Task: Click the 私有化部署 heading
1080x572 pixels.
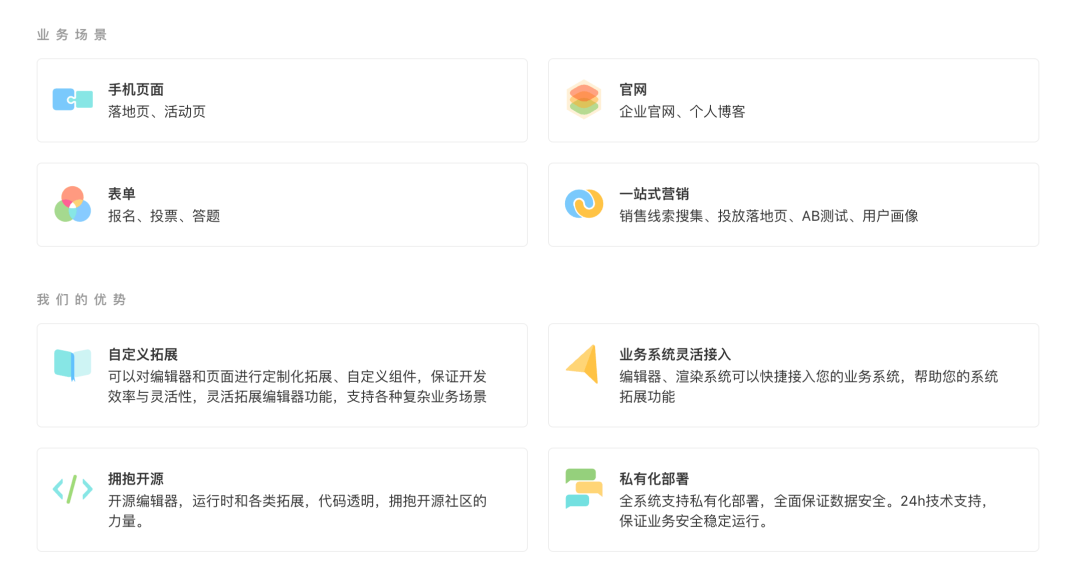Action: pos(654,479)
